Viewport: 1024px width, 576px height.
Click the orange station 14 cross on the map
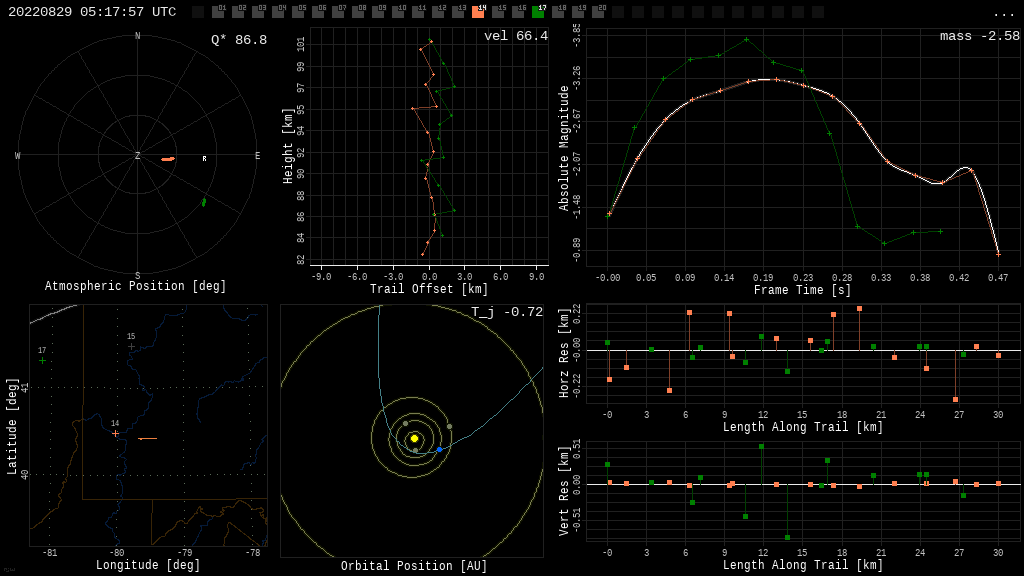click(x=115, y=433)
